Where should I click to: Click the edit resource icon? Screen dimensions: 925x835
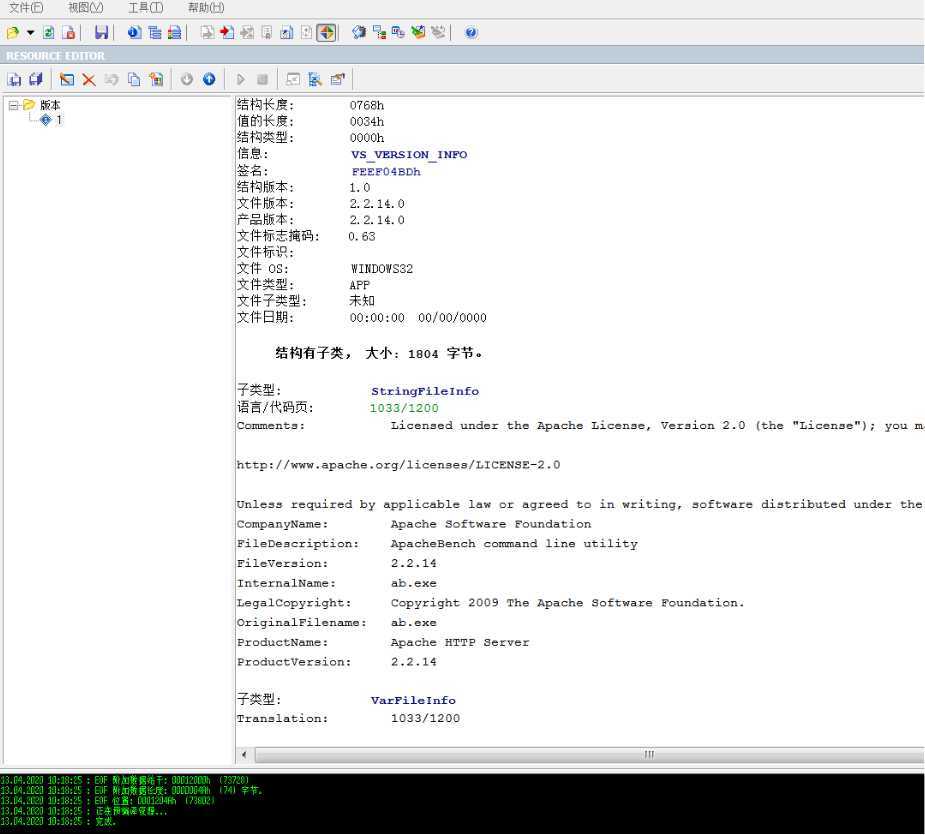tap(67, 79)
